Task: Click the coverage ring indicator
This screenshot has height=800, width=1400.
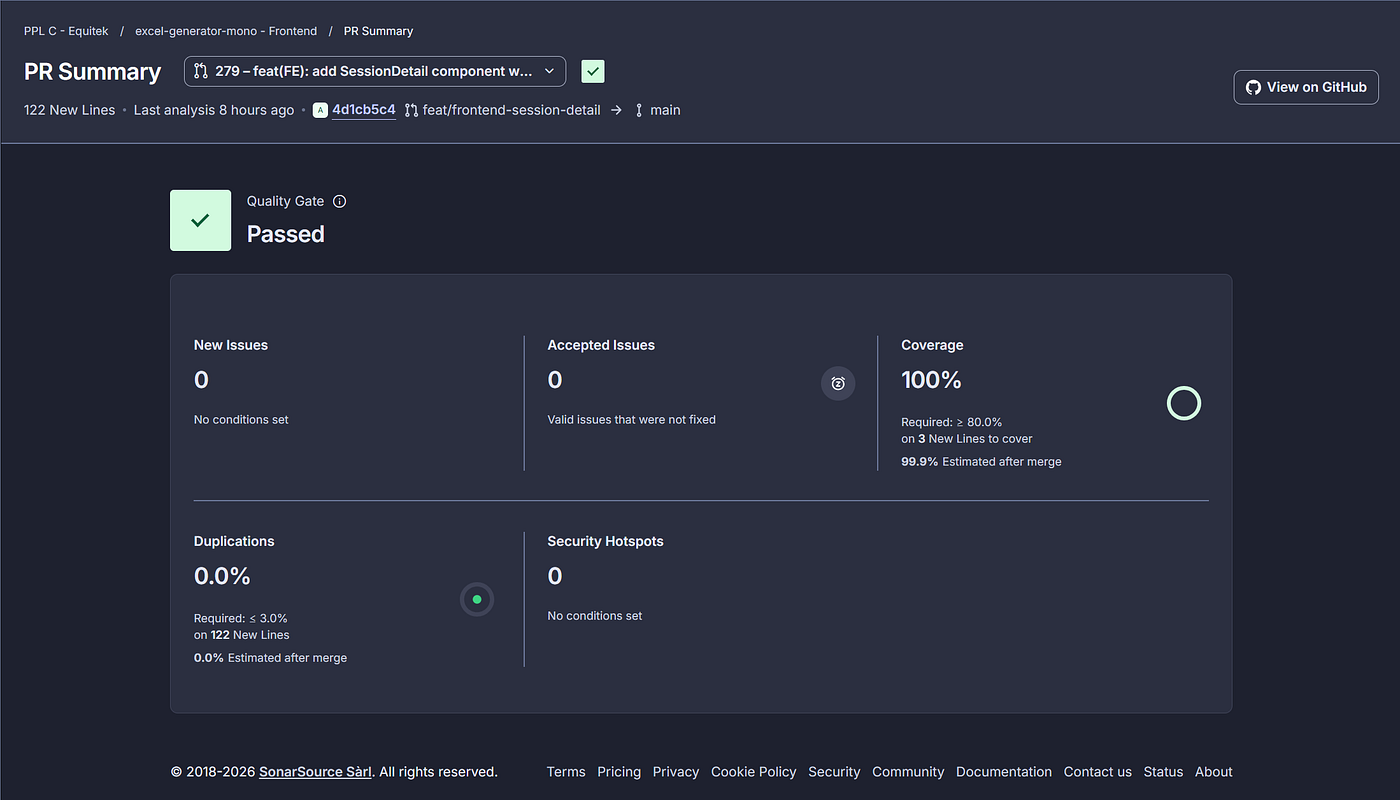Action: pos(1184,403)
